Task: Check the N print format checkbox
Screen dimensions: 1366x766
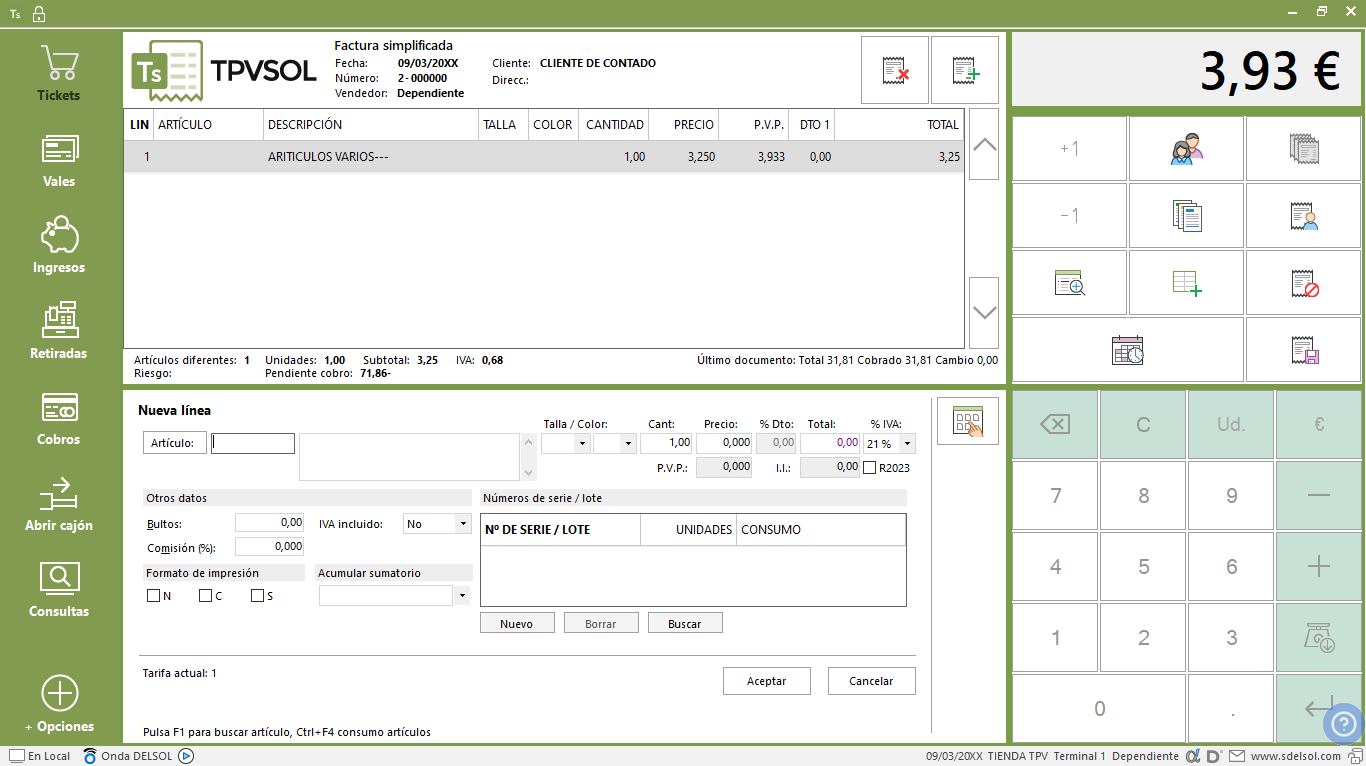Action: [153, 596]
